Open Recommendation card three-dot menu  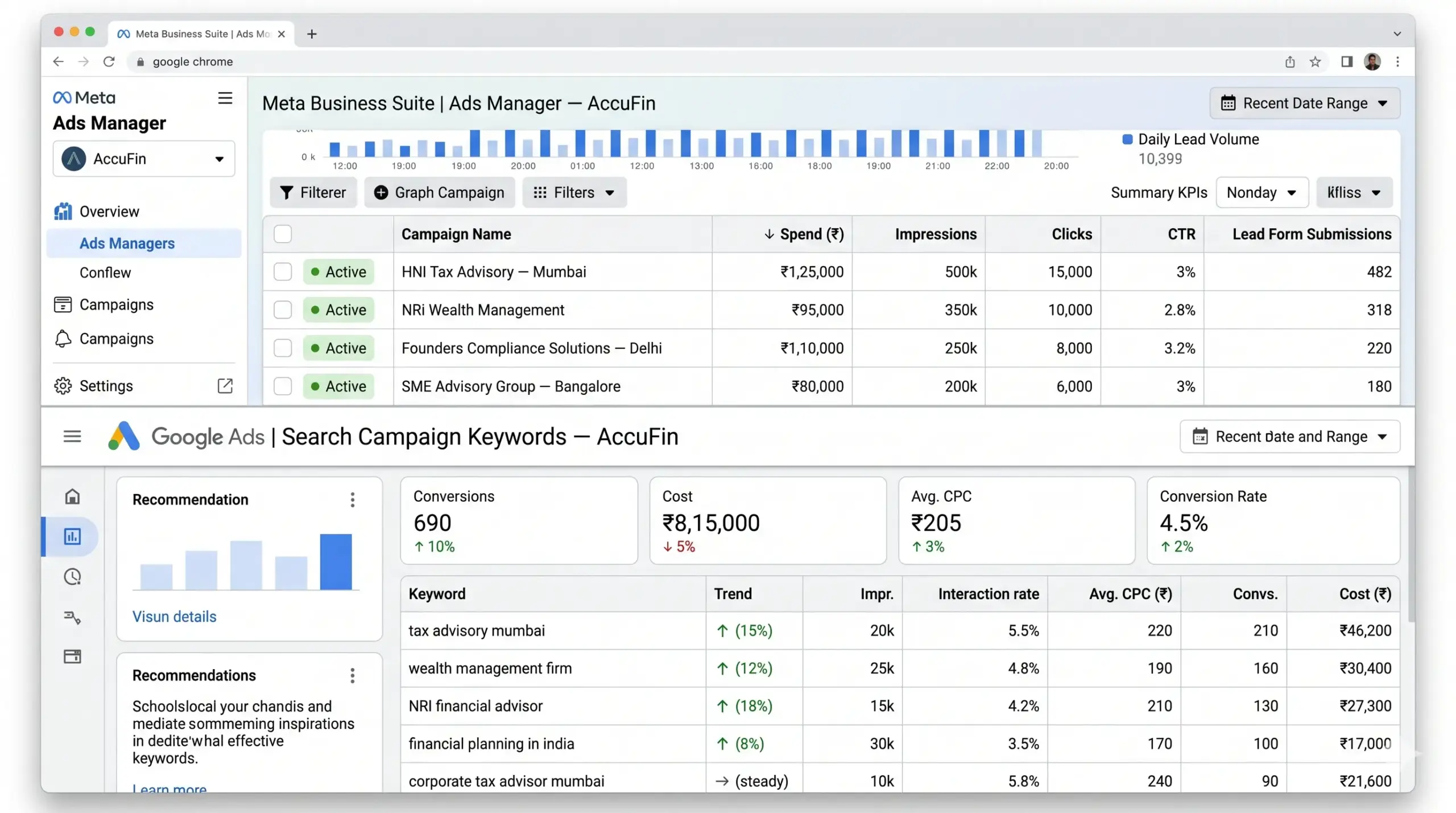point(353,500)
